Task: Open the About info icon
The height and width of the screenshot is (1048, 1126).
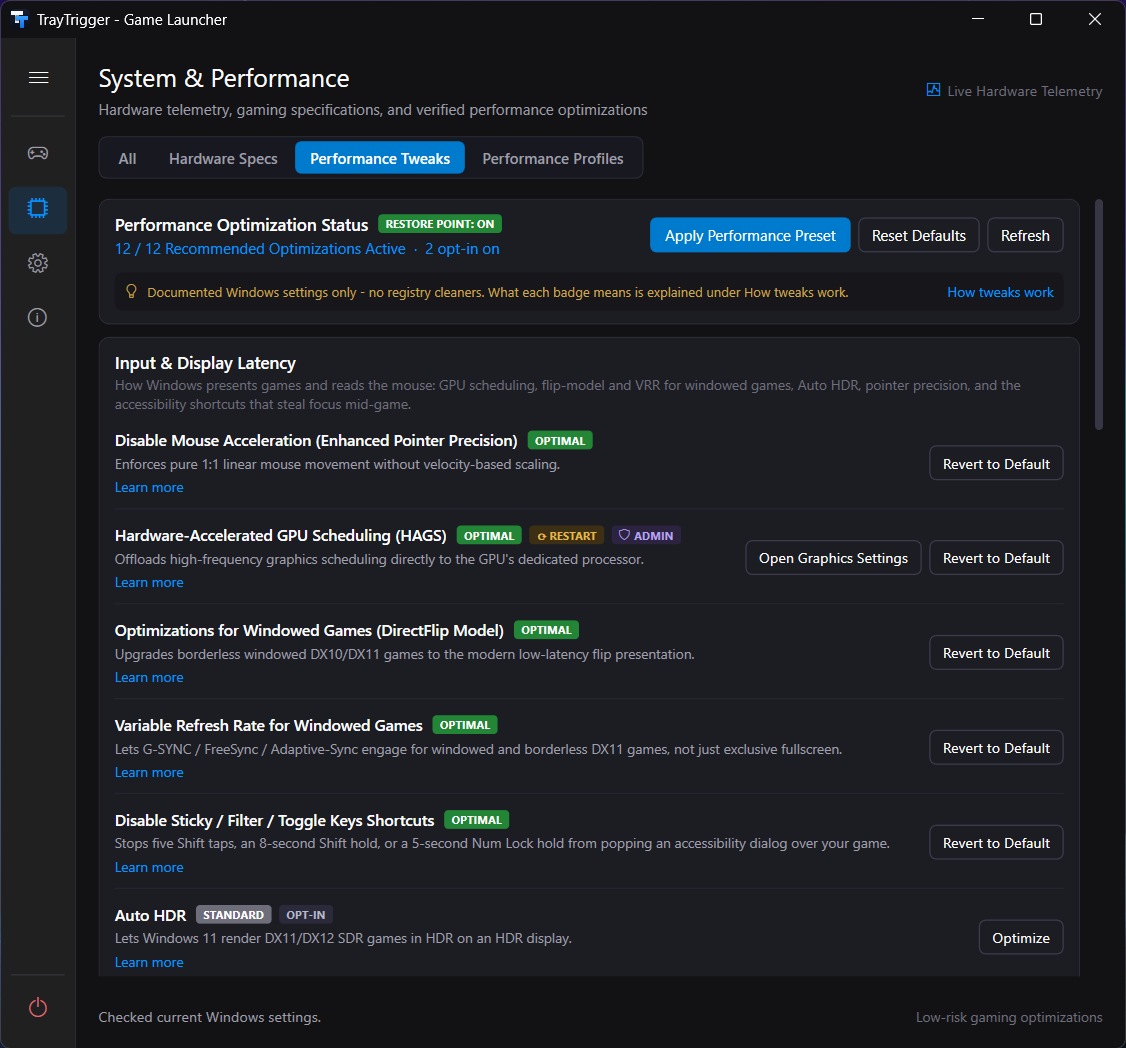Action: click(37, 317)
